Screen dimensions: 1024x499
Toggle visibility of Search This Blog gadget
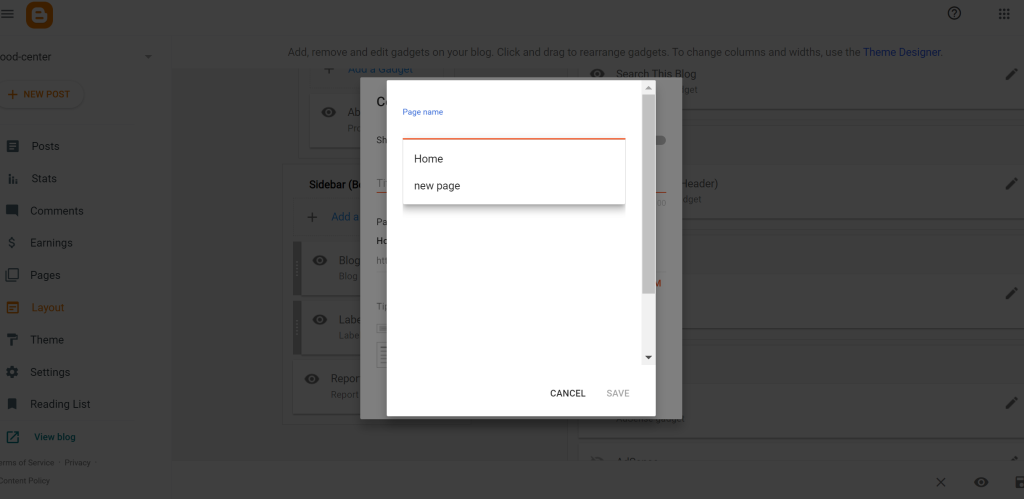point(597,74)
